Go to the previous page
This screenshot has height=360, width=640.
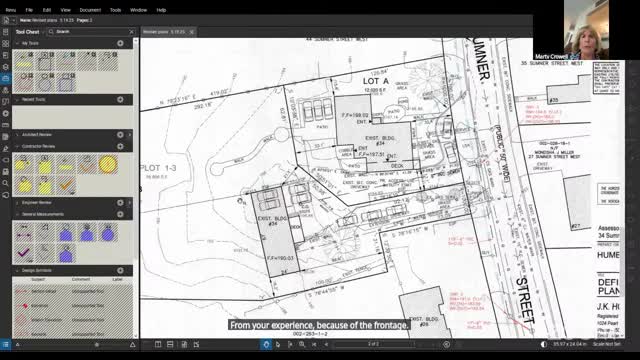click(x=326, y=344)
